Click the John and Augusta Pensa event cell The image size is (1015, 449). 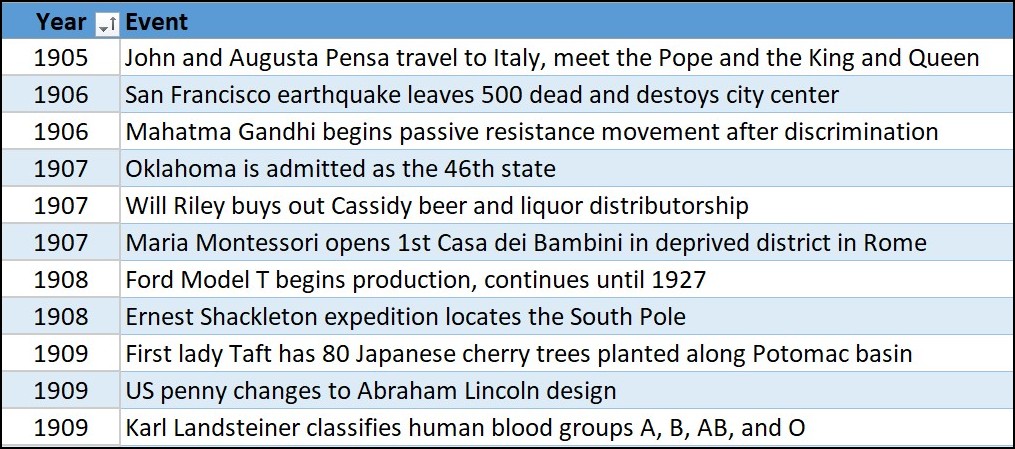pos(552,58)
